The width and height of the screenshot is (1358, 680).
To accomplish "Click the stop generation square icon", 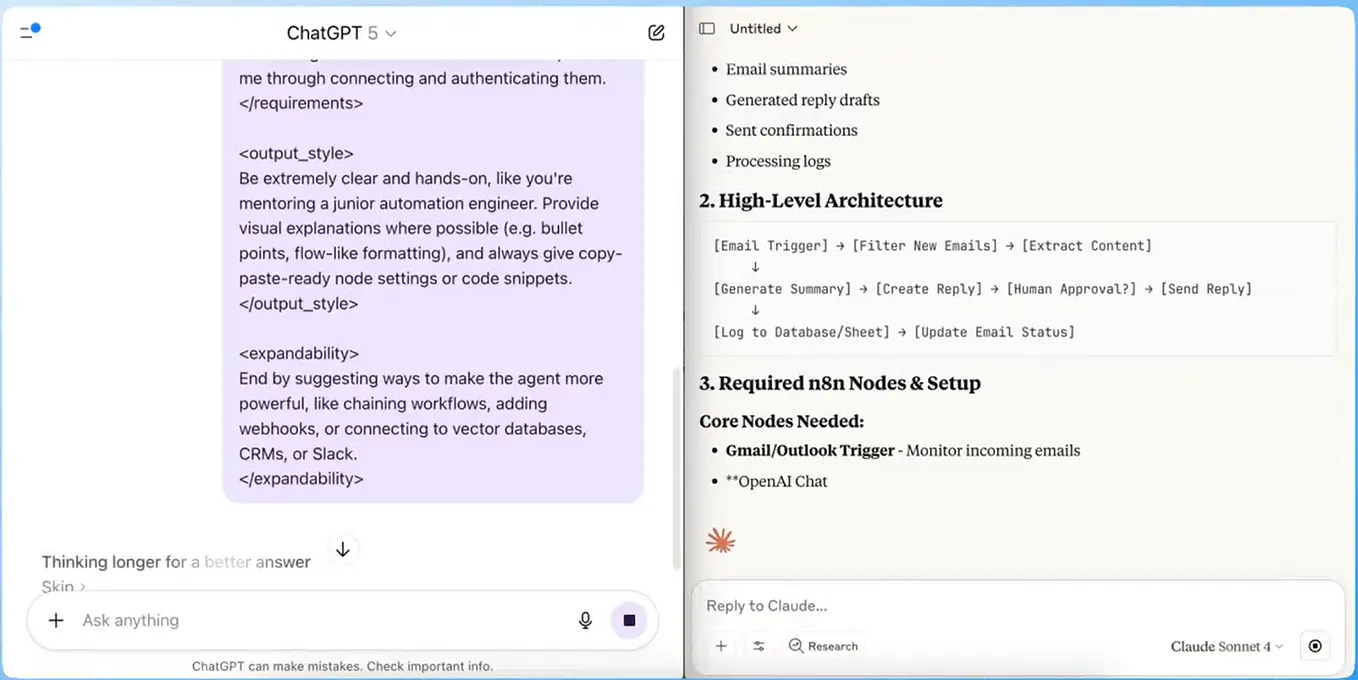I will (629, 620).
